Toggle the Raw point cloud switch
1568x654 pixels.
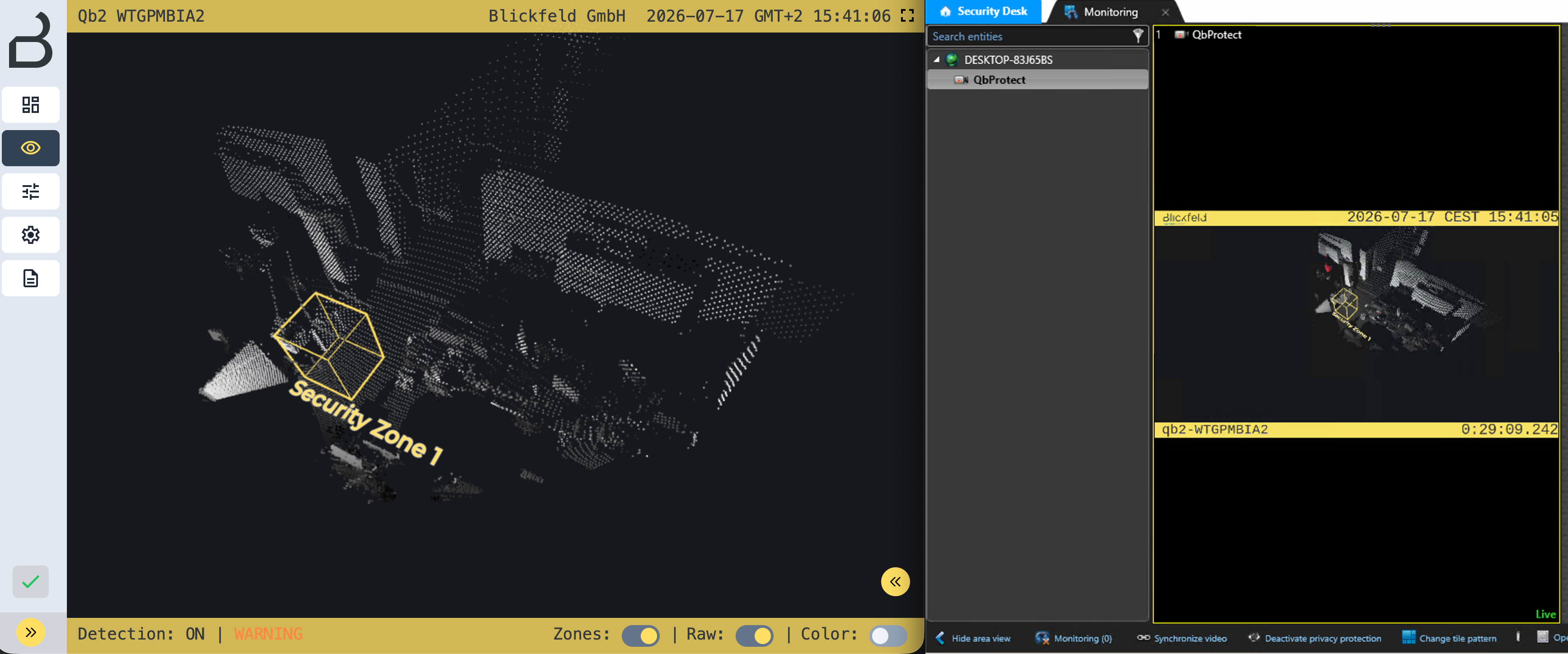pos(755,636)
